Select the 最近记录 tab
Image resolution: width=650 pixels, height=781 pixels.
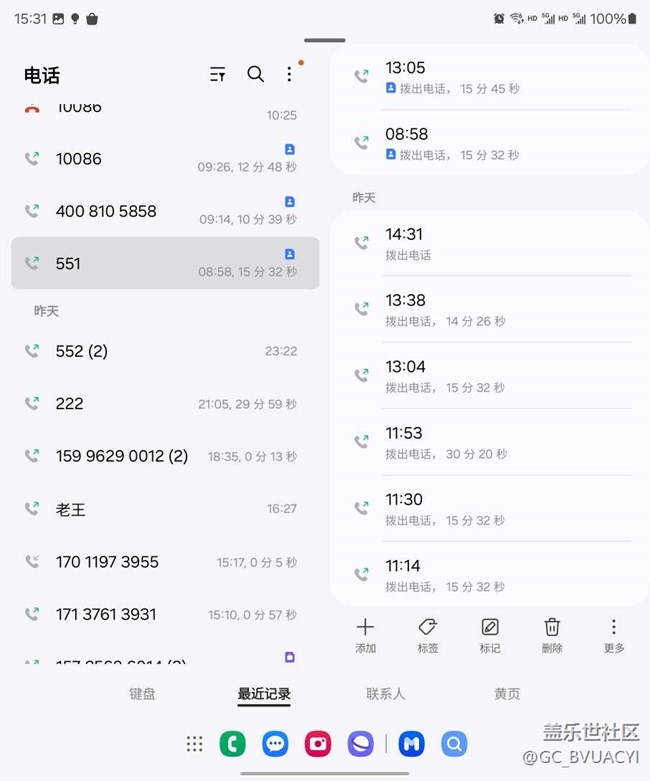[x=264, y=694]
